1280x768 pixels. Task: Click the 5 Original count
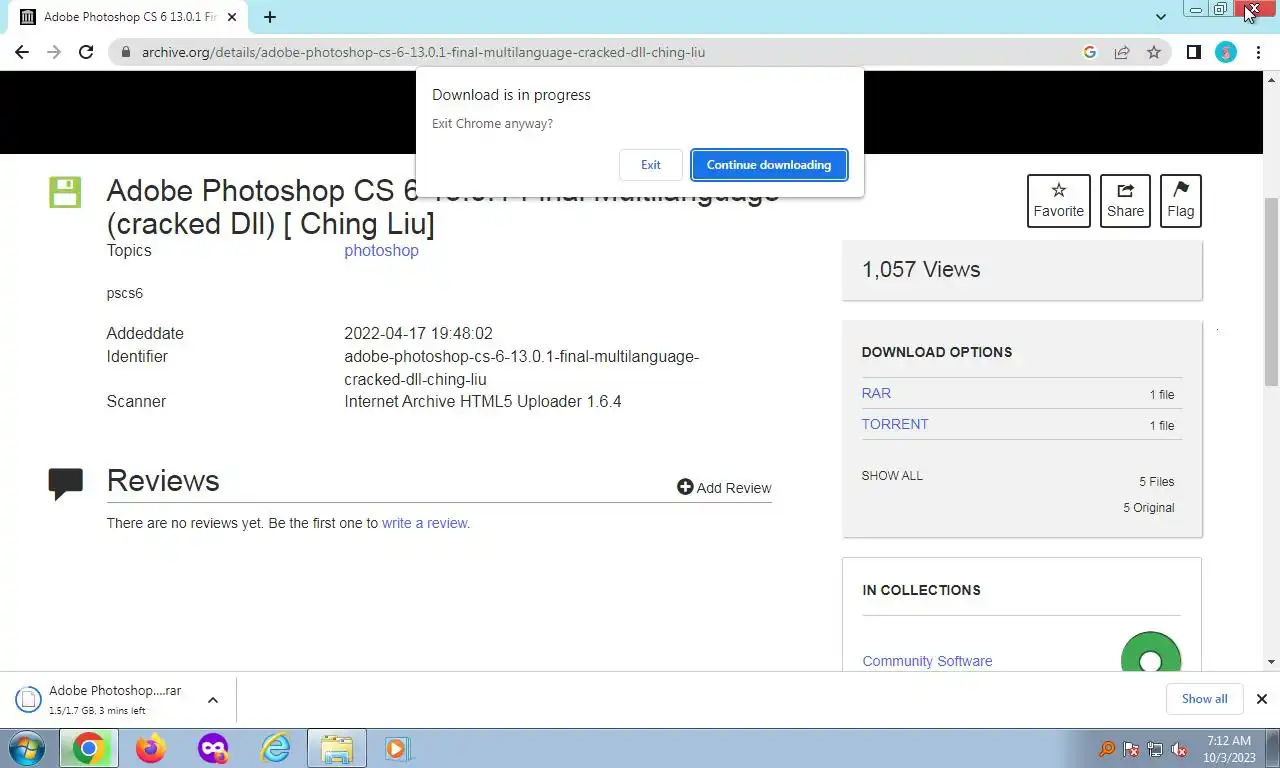1149,508
